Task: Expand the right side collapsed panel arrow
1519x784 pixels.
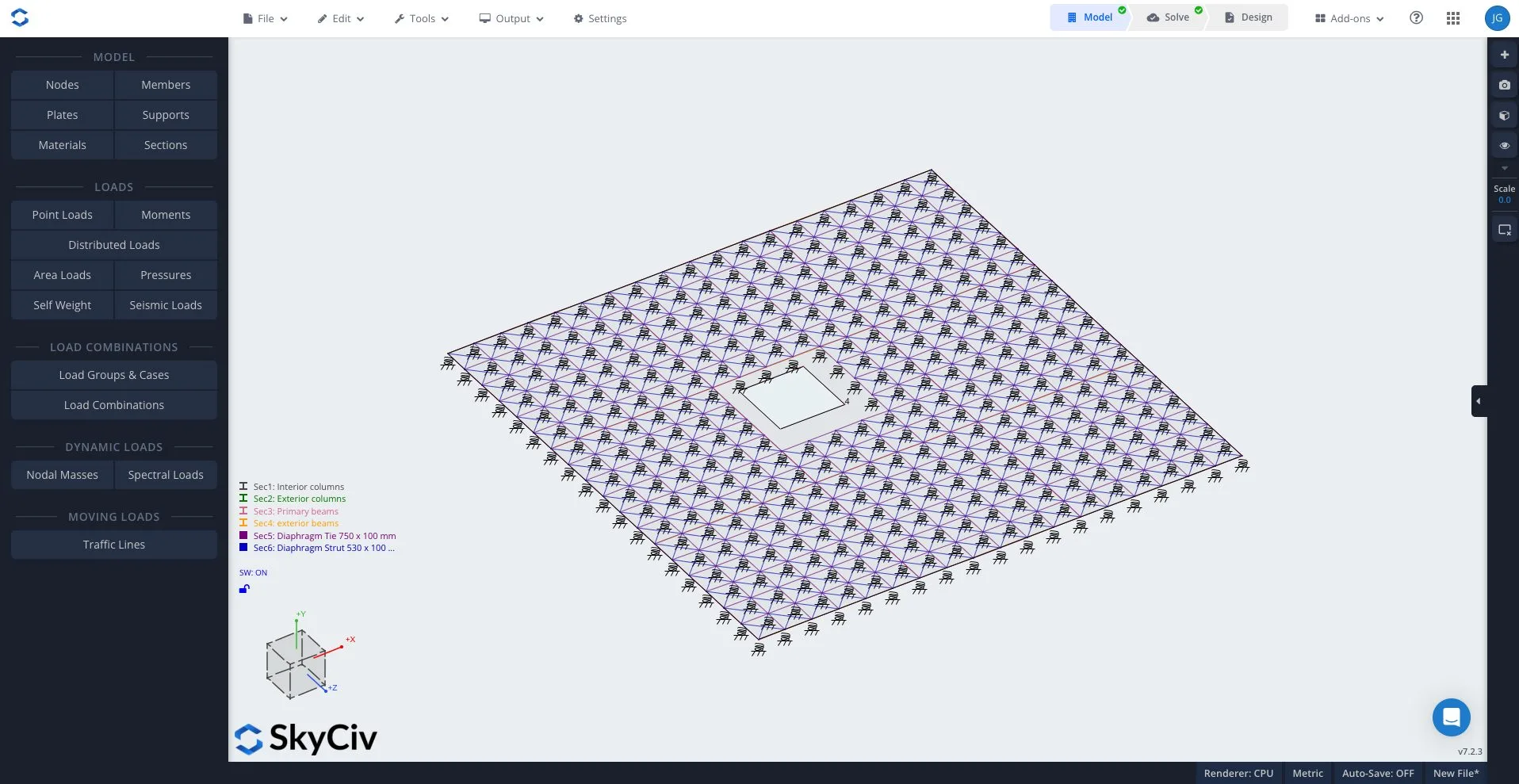Action: (1478, 401)
